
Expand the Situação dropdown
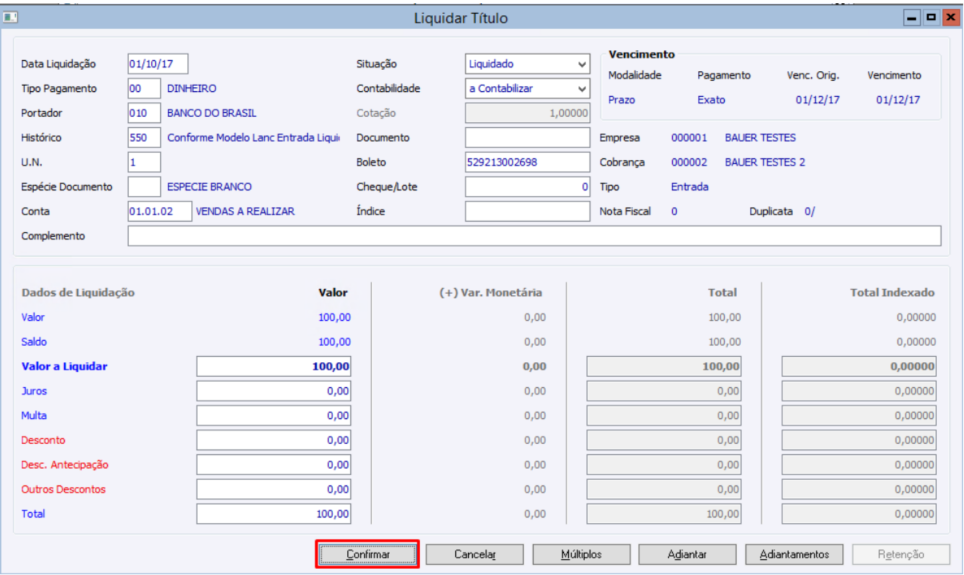click(582, 64)
